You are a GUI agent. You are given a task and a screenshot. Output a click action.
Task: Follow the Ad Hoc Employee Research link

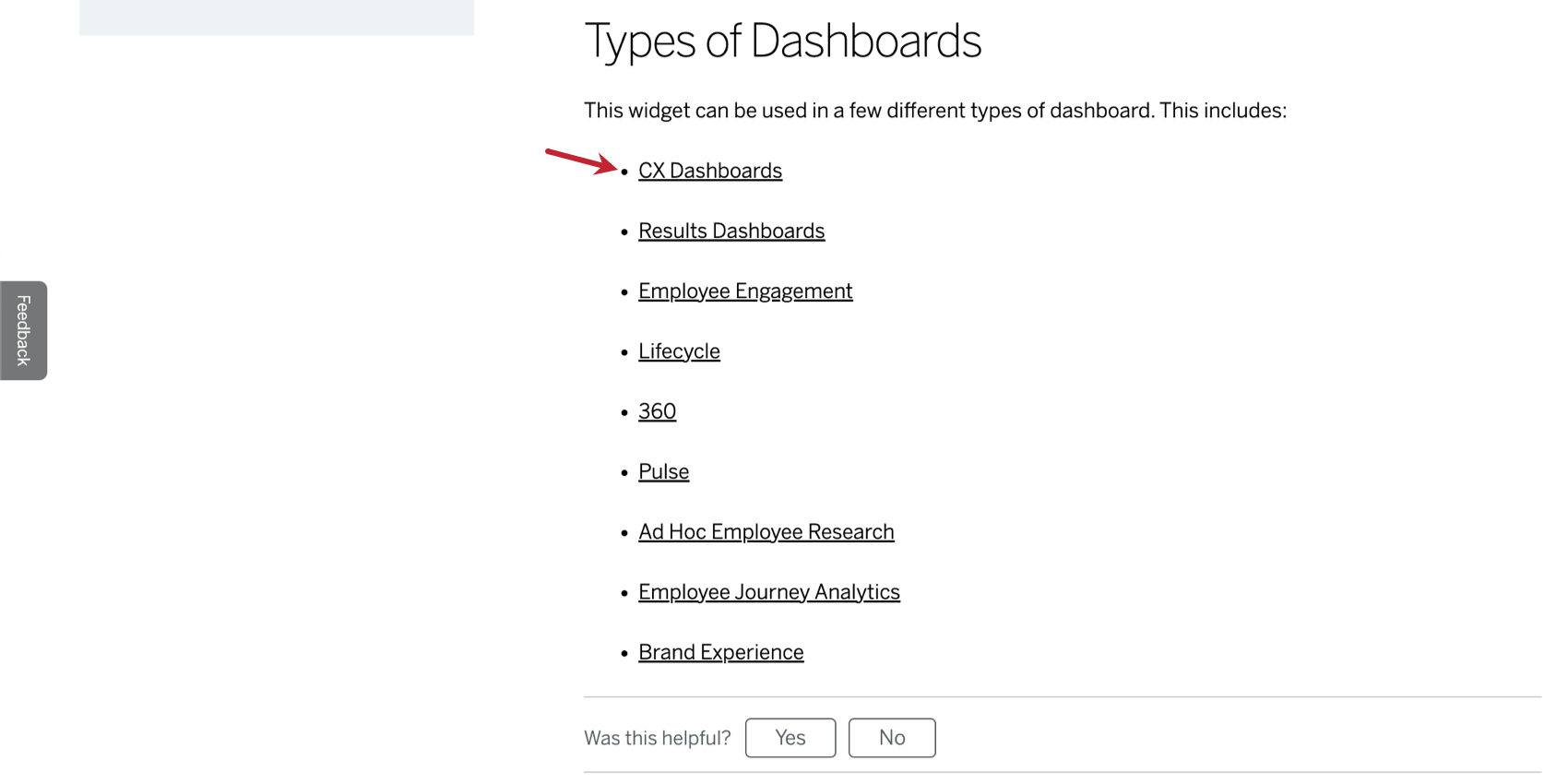[766, 531]
